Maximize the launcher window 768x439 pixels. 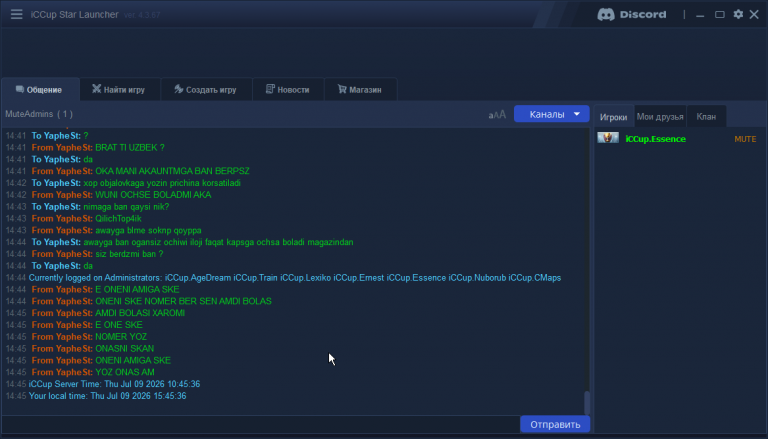coord(720,14)
